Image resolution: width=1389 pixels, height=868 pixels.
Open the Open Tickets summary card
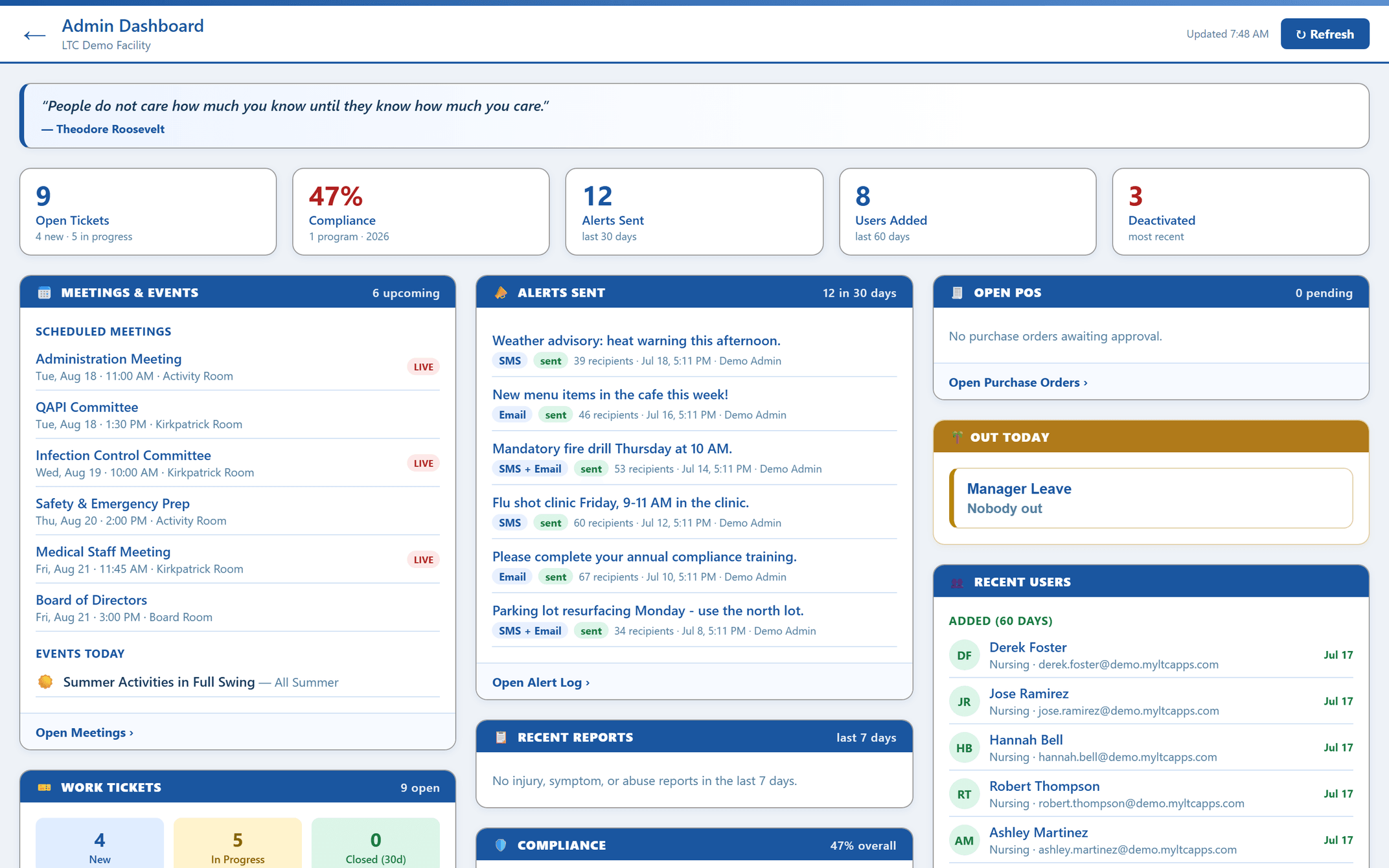pos(148,212)
